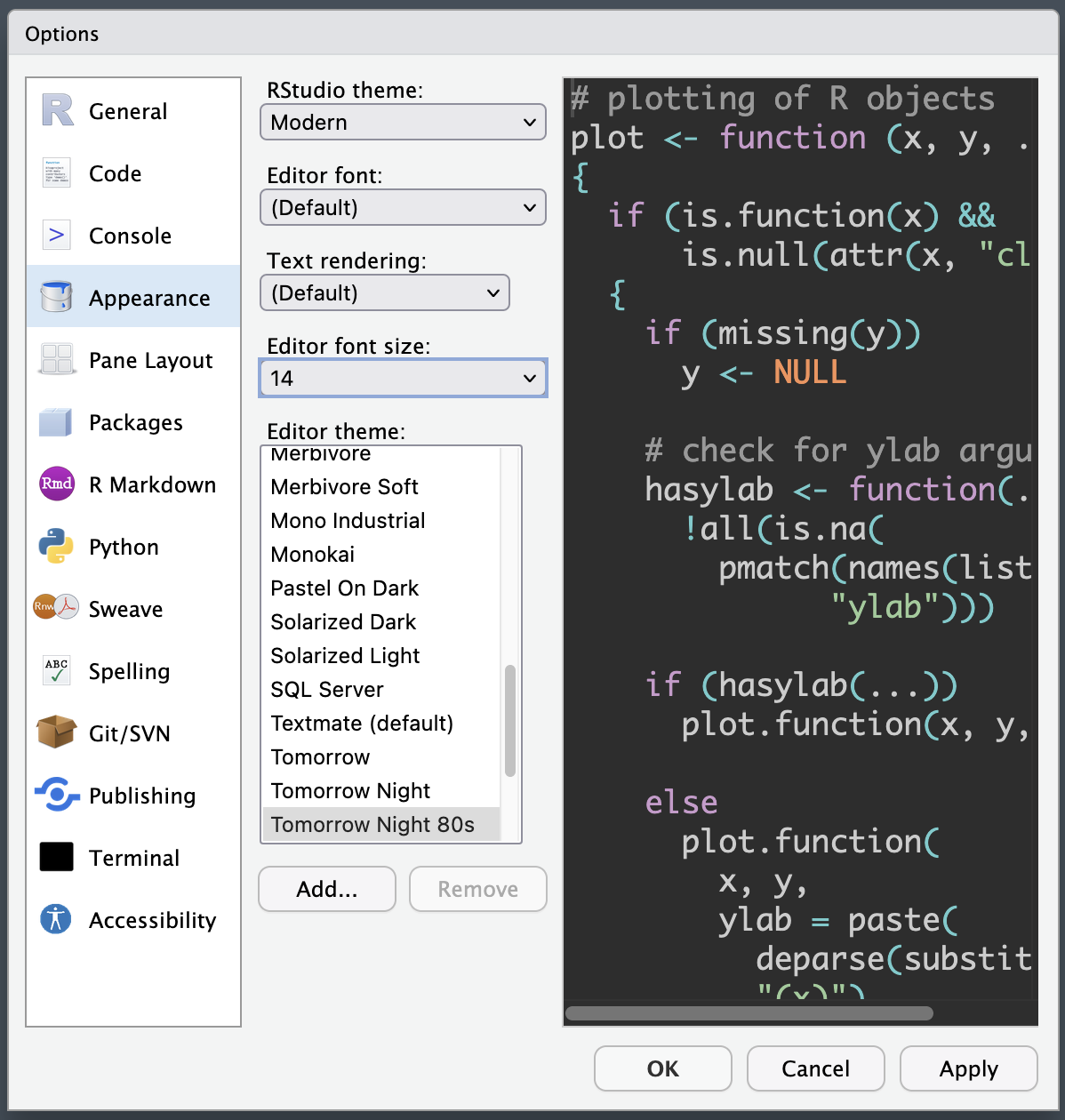The image size is (1065, 1120).
Task: Select the Tomorrow editor theme
Action: click(x=382, y=756)
